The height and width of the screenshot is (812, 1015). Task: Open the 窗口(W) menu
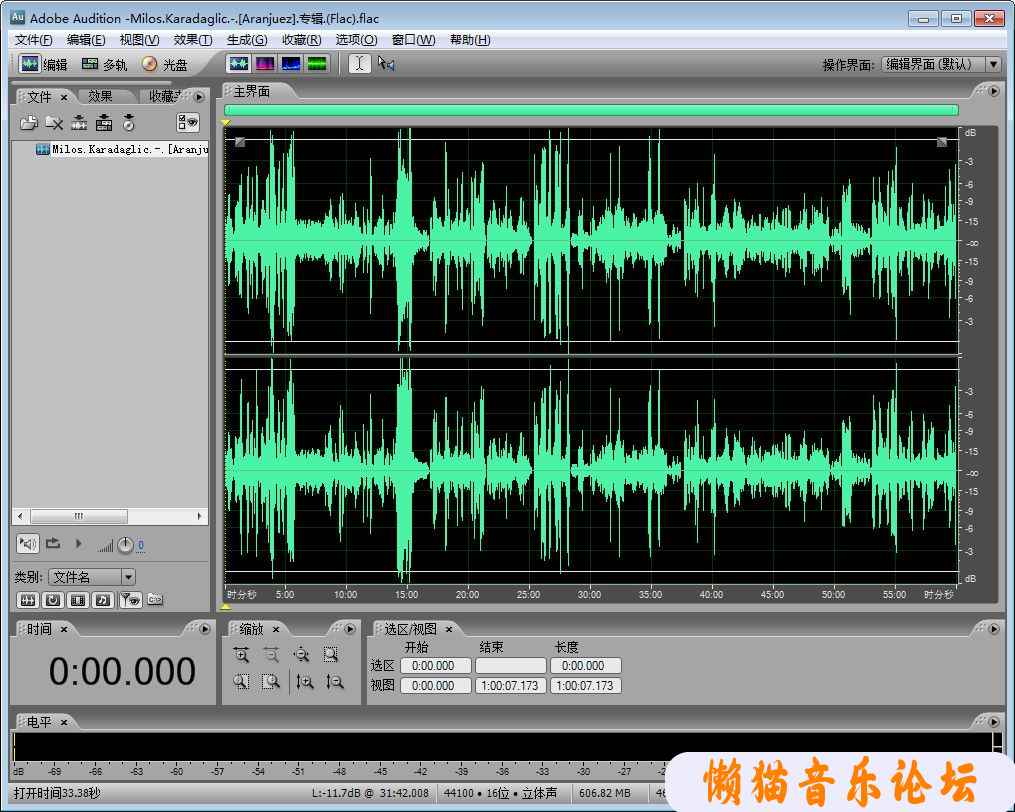[413, 40]
